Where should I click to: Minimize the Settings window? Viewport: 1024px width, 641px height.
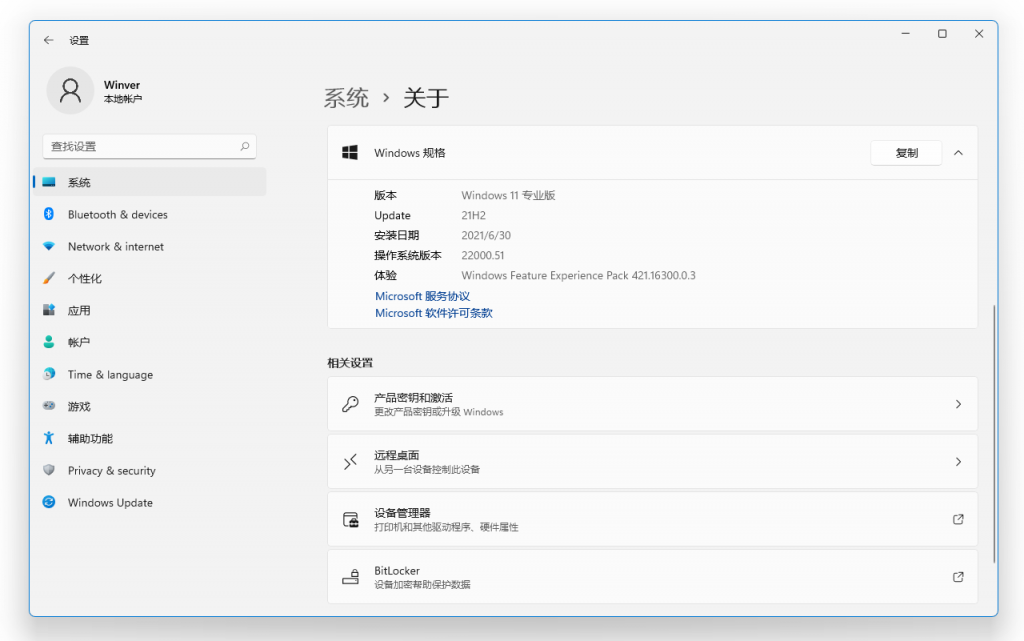(x=905, y=33)
